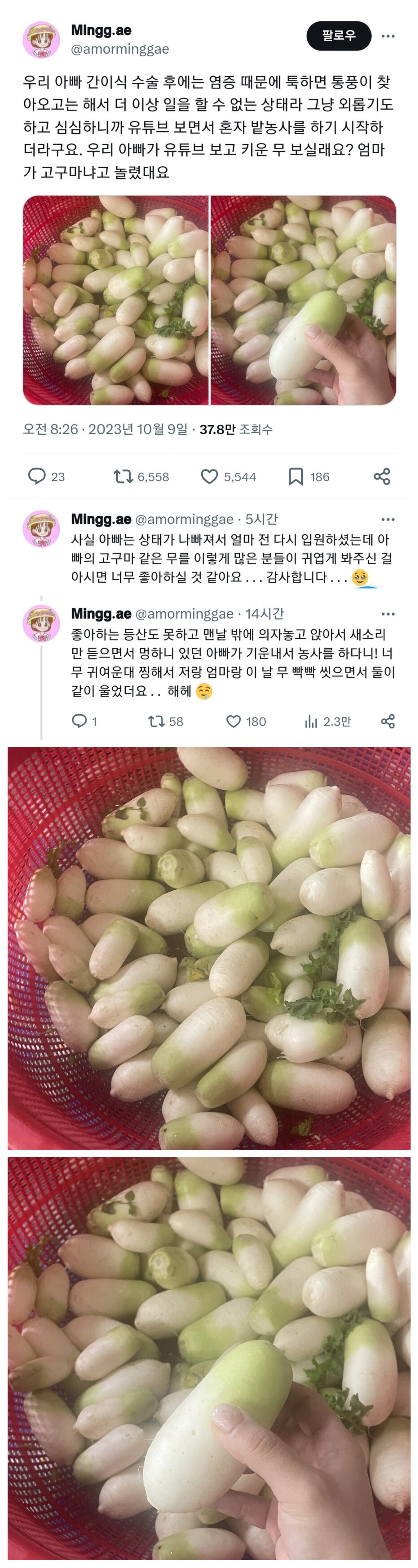The image size is (418, 1568).
Task: Expand options on the 5시간 reply
Action: (x=388, y=519)
